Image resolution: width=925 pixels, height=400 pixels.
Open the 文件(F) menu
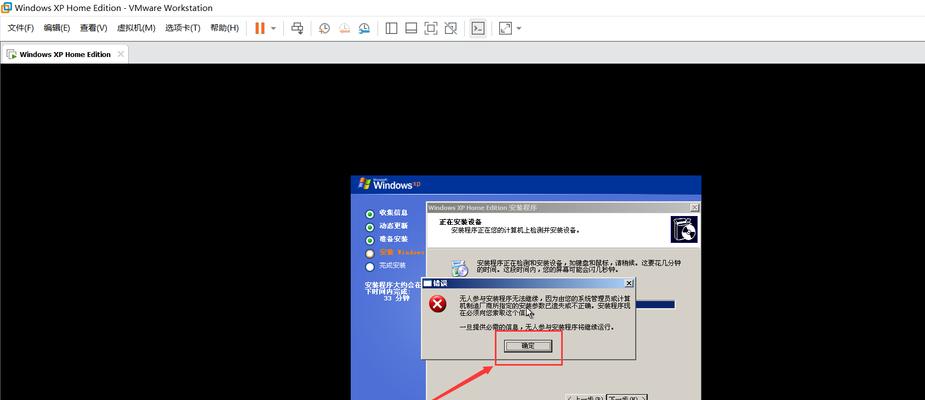pyautogui.click(x=21, y=28)
